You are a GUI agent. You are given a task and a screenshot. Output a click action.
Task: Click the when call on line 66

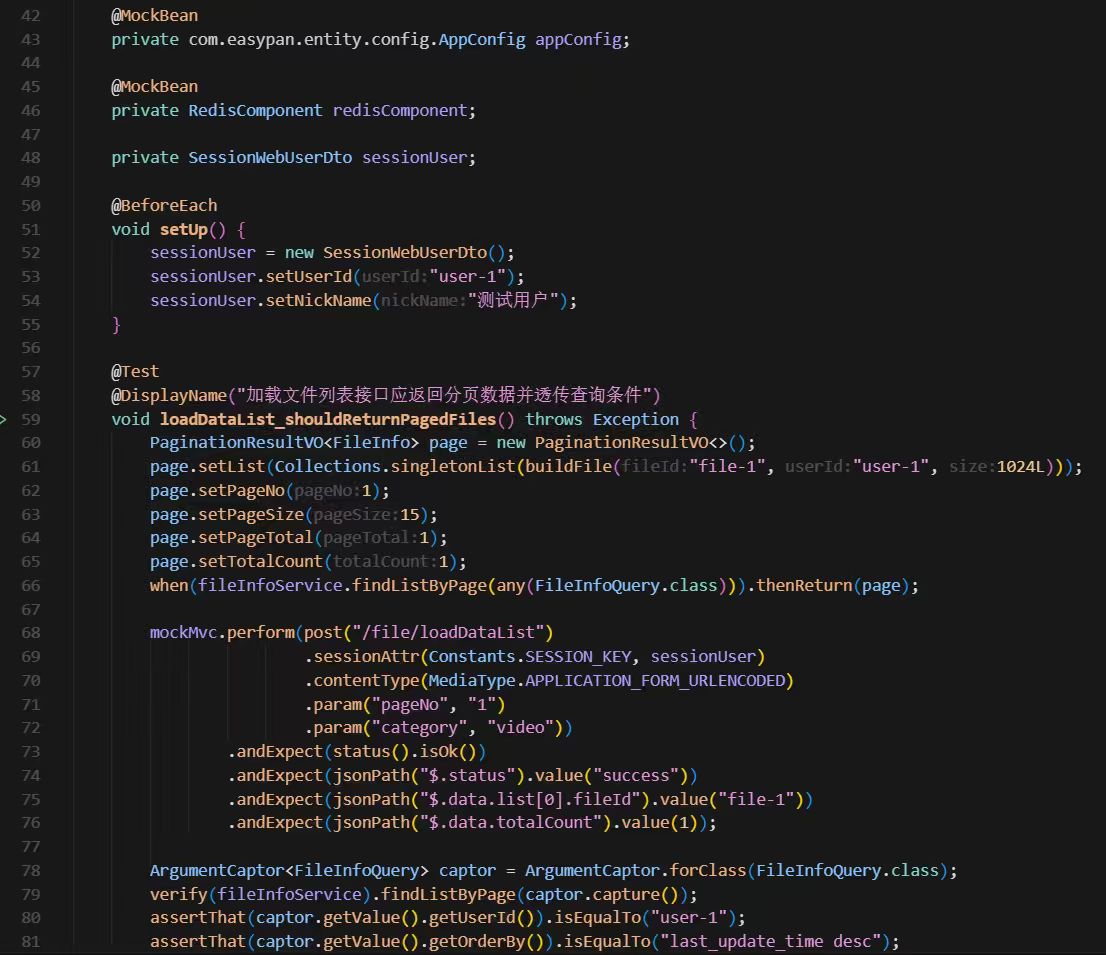169,586
